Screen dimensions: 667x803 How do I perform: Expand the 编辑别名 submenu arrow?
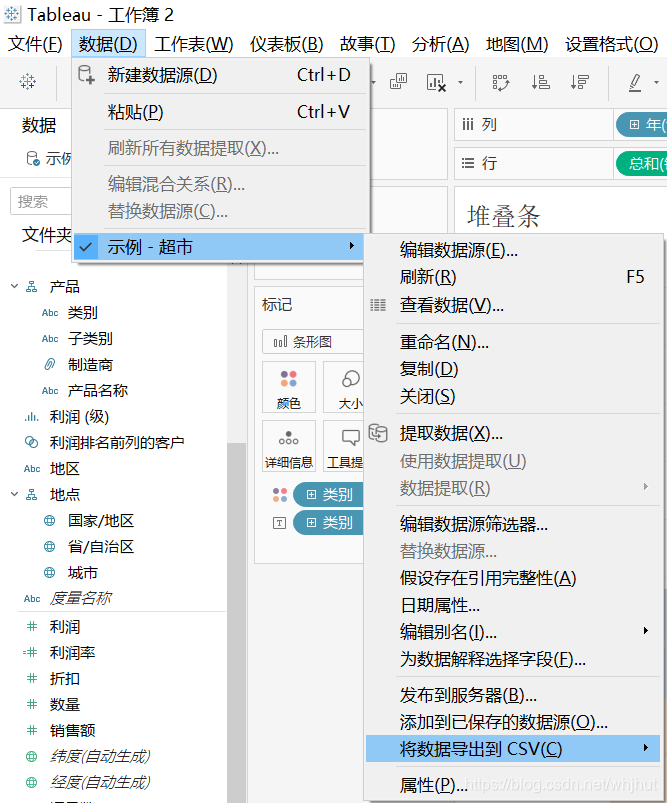coord(646,631)
